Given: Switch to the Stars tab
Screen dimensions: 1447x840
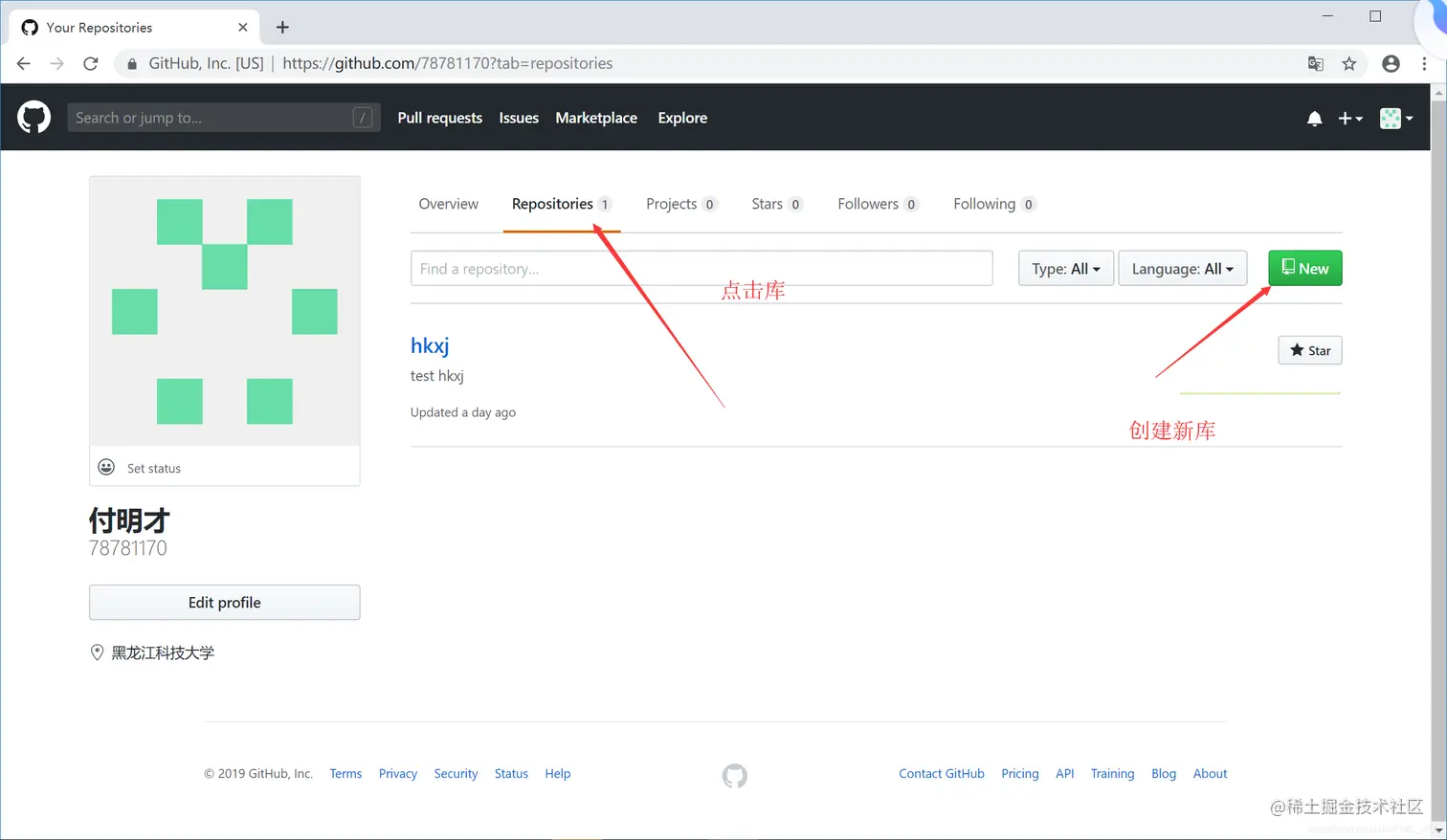Looking at the screenshot, I should point(776,204).
